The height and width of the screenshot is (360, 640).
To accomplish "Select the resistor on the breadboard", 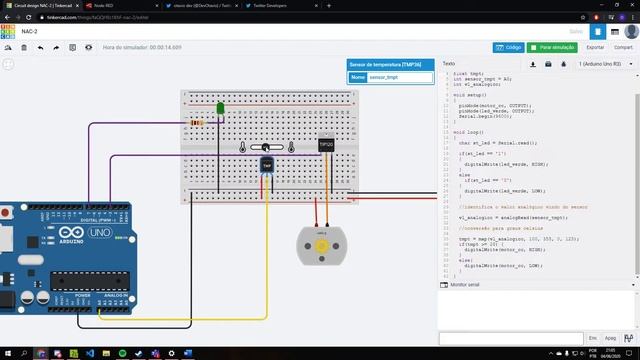I will [197, 123].
